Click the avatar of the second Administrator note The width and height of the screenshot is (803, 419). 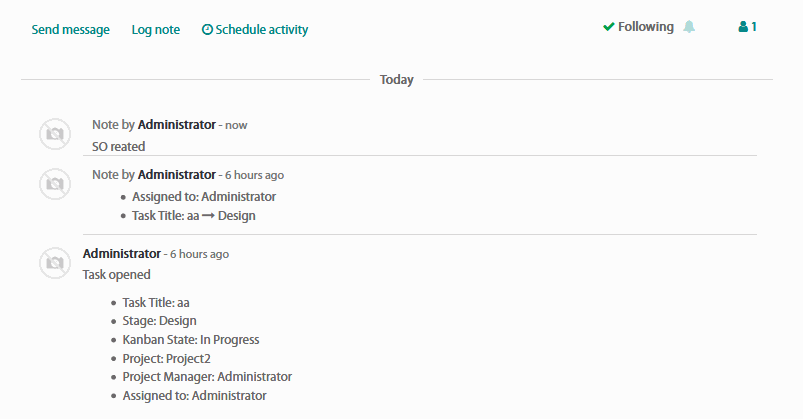[x=55, y=184]
